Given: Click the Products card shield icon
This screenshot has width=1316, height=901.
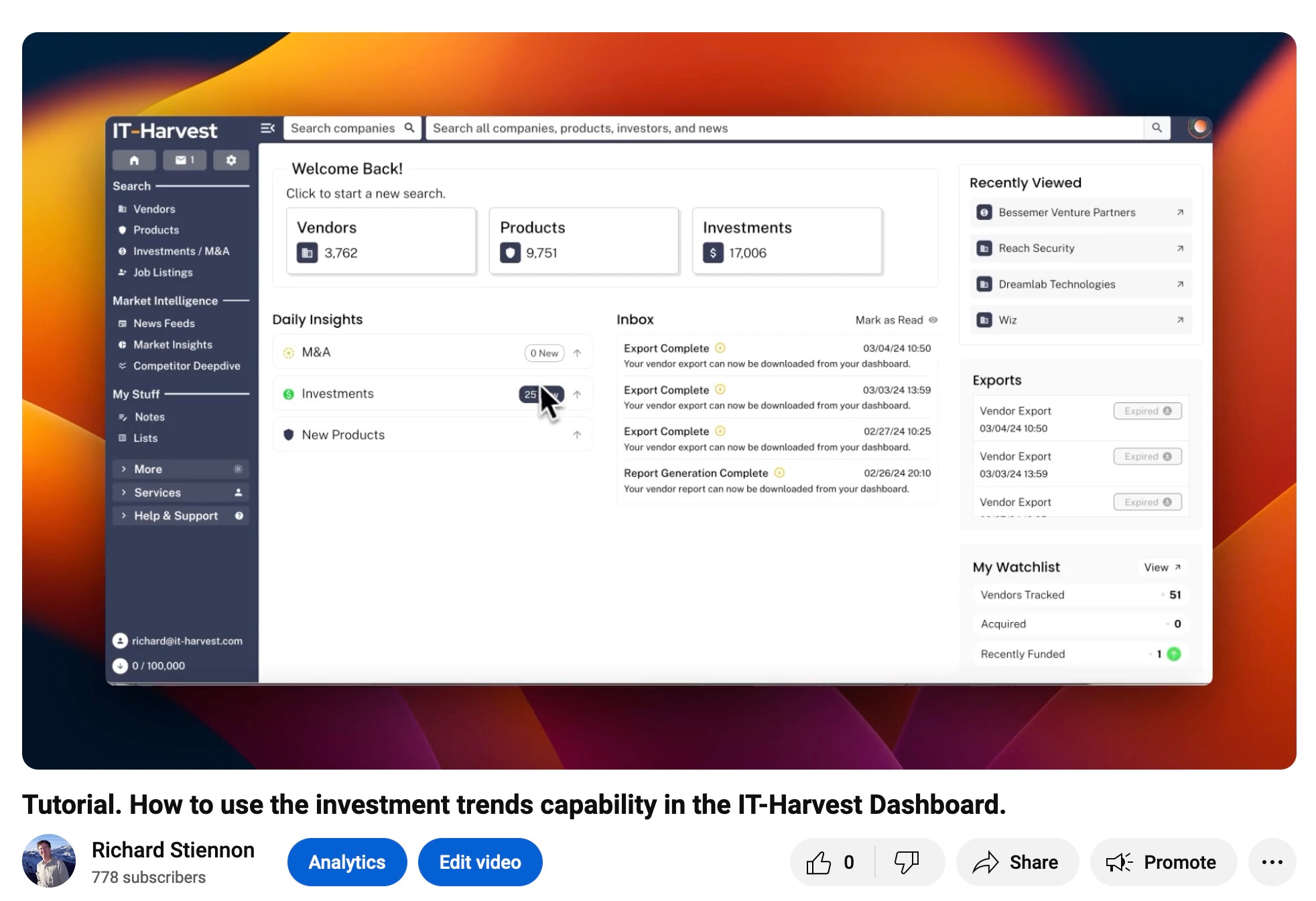Looking at the screenshot, I should [510, 253].
